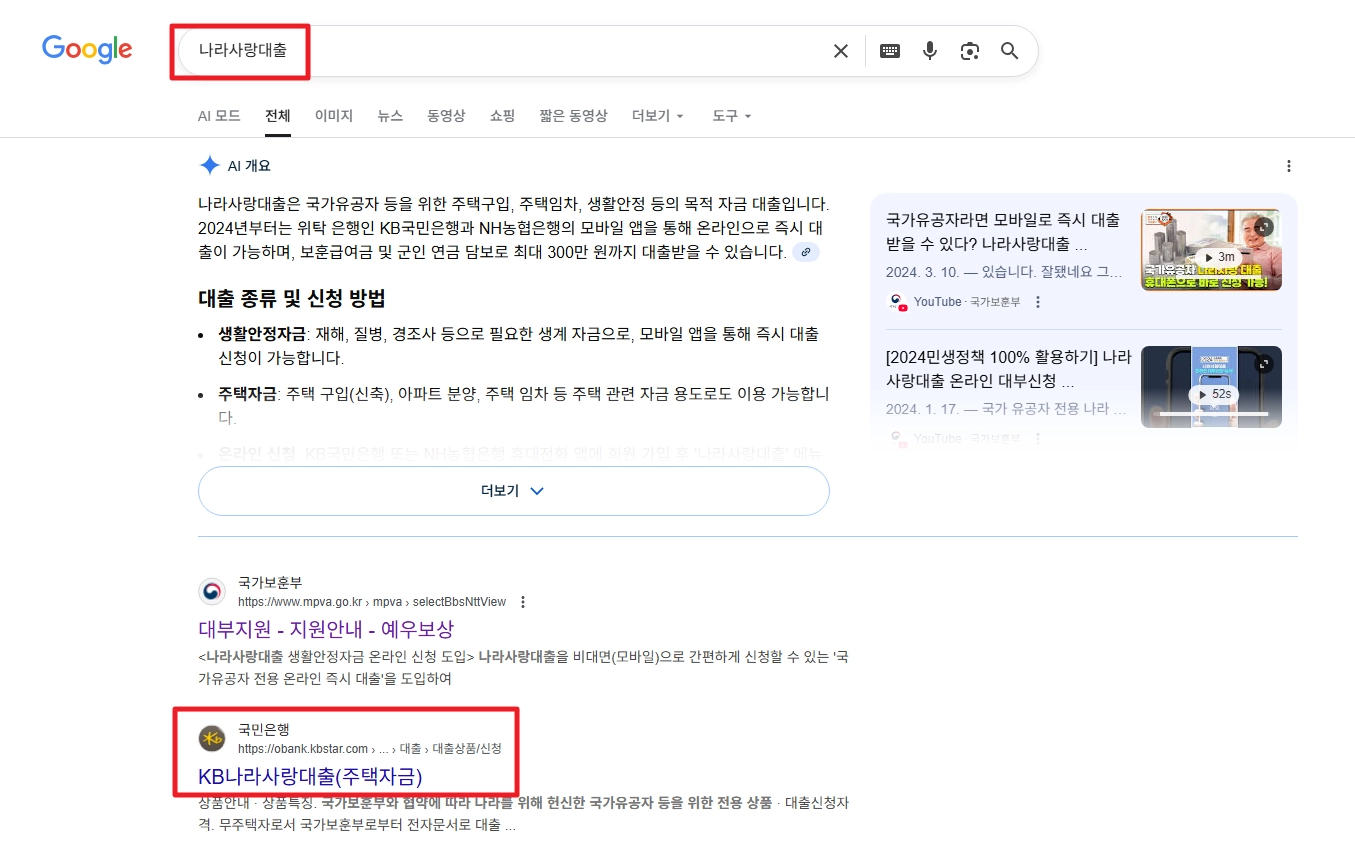Image resolution: width=1355 pixels, height=853 pixels.
Task: Open the 더보기 dropdown in the filter bar
Action: pos(657,115)
